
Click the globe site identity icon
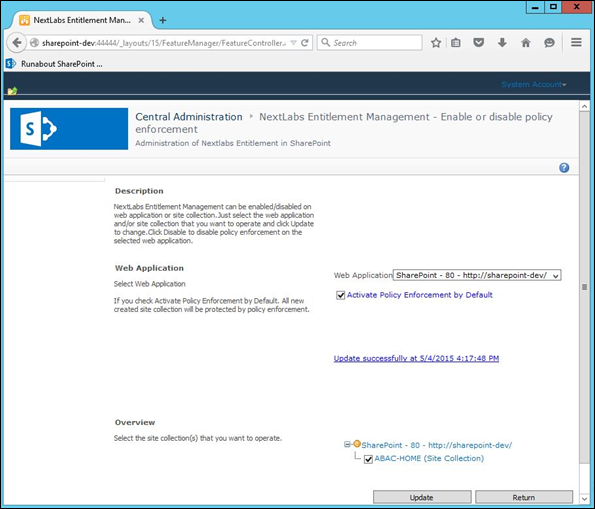tap(34, 43)
